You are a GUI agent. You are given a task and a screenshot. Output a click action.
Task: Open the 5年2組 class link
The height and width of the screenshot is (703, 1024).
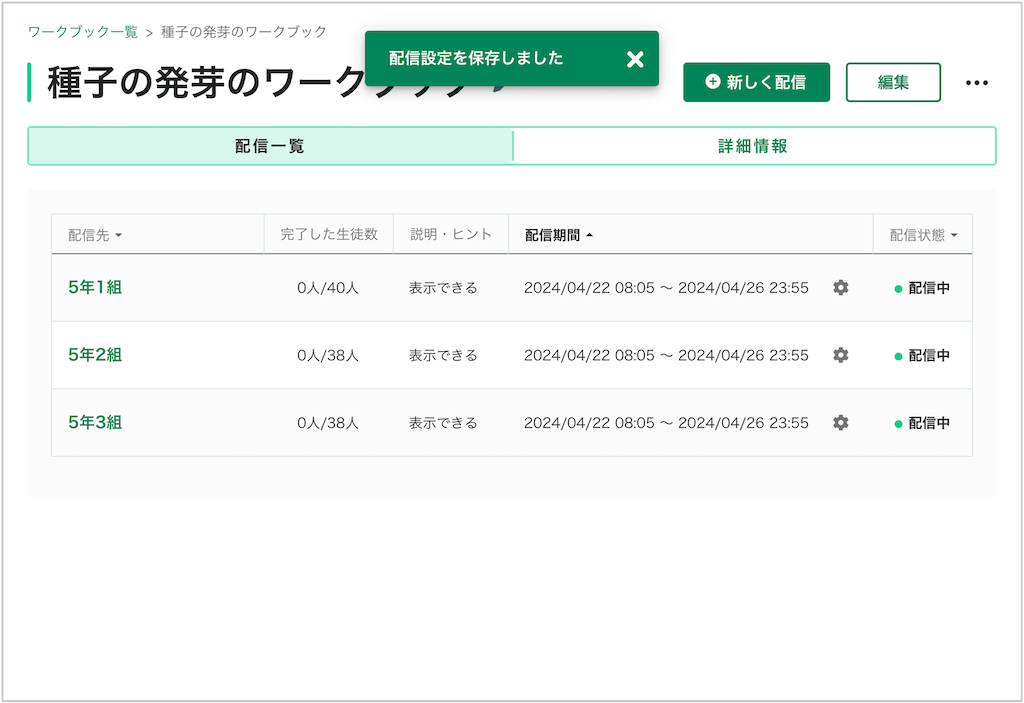coord(95,355)
